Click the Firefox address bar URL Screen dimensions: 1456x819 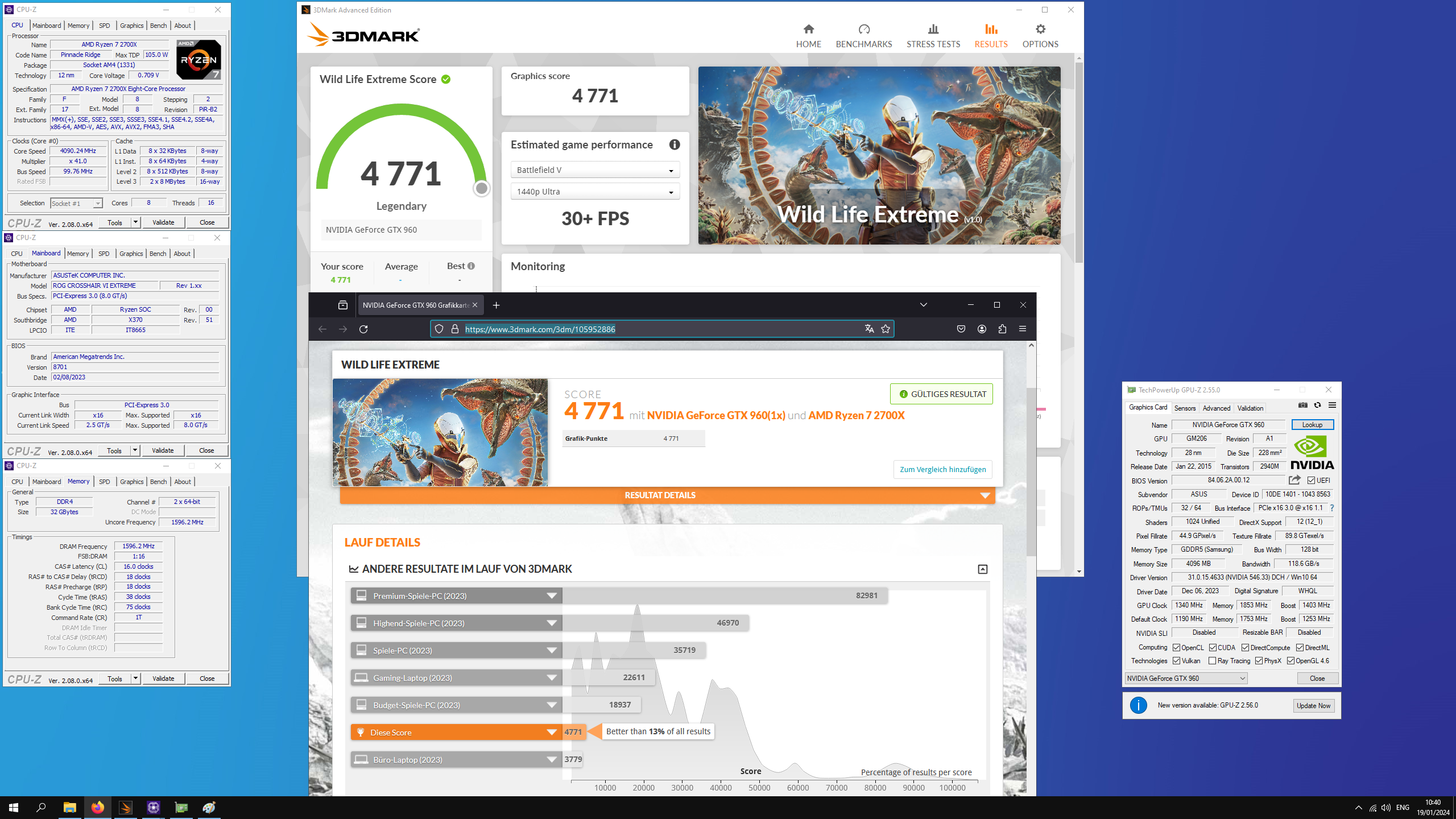(540, 329)
